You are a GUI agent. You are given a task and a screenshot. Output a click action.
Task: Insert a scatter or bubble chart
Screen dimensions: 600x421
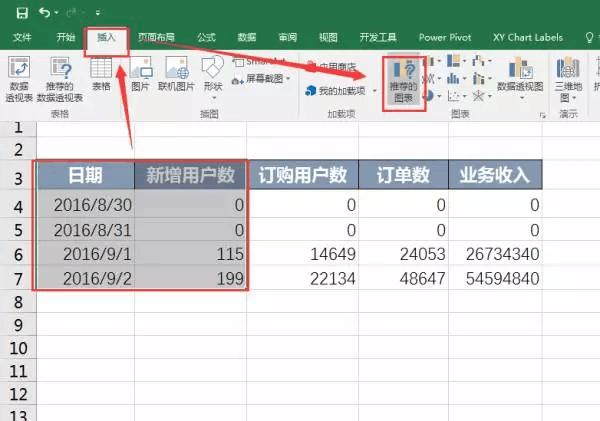pyautogui.click(x=453, y=96)
